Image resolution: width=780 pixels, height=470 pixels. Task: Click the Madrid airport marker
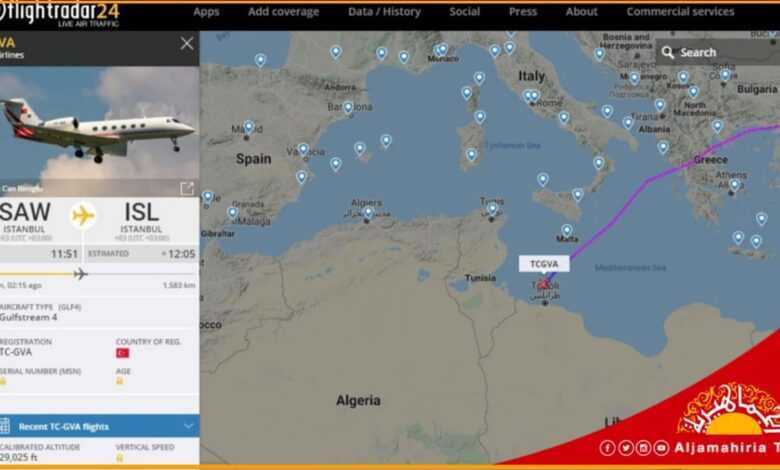point(249,127)
